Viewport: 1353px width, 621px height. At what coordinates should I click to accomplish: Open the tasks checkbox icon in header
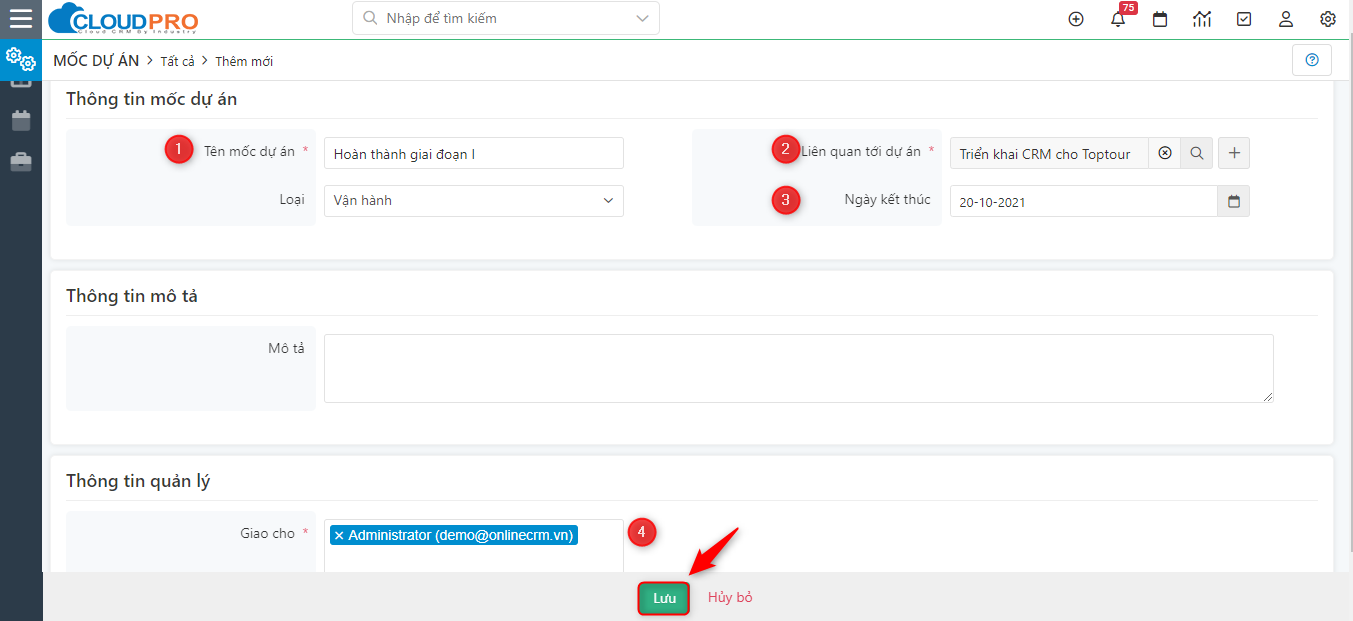coord(1244,19)
